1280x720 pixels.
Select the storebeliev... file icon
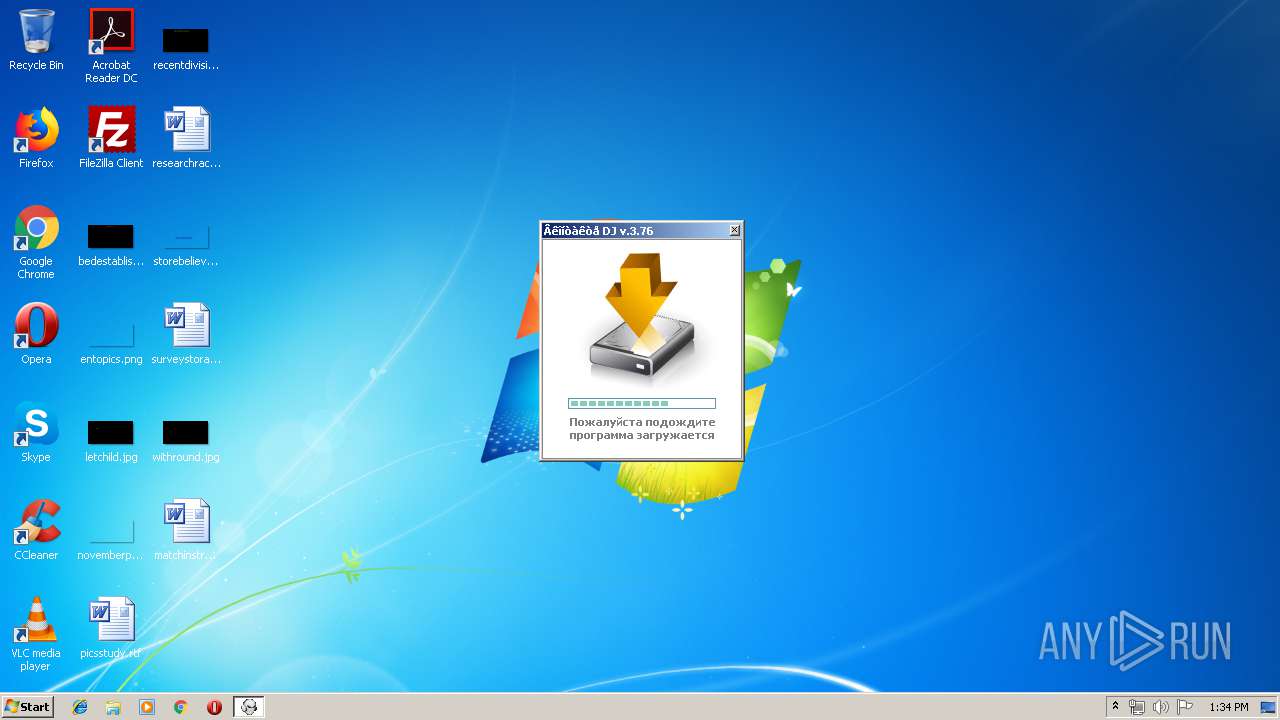[186, 242]
